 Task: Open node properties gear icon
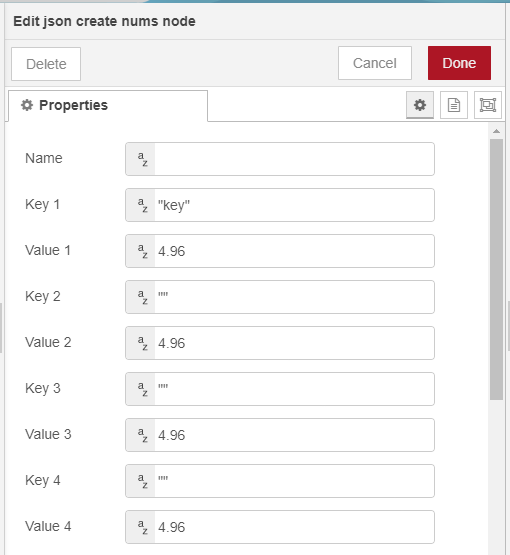click(x=420, y=105)
